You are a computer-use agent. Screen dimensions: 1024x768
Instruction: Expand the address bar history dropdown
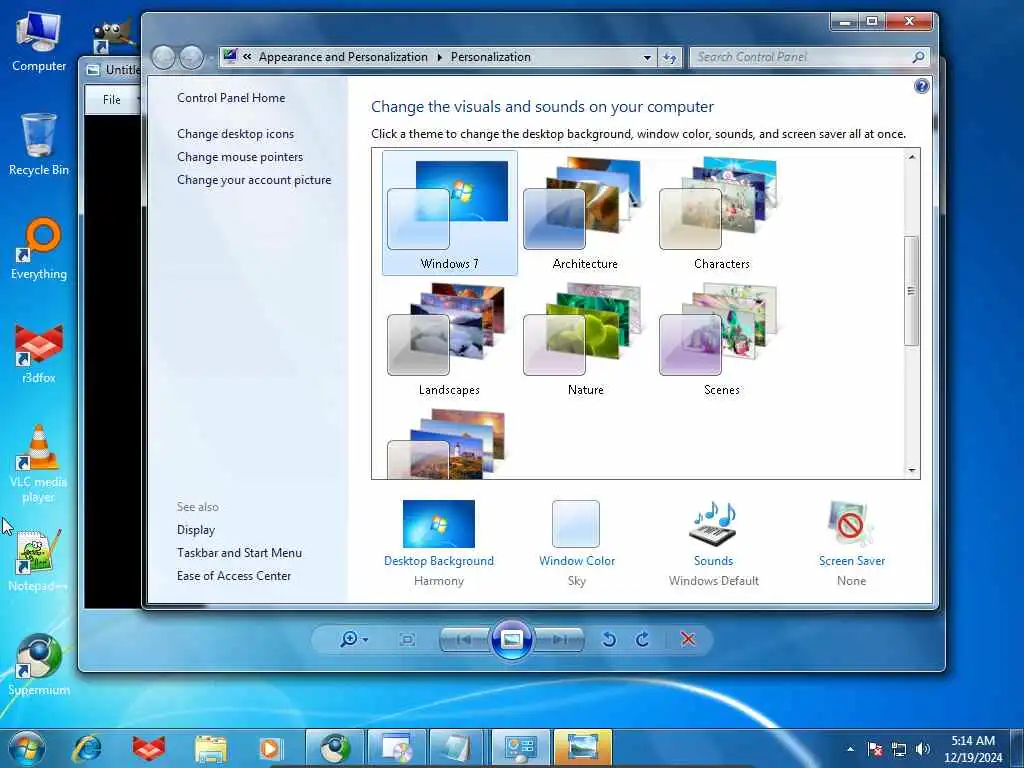647,57
